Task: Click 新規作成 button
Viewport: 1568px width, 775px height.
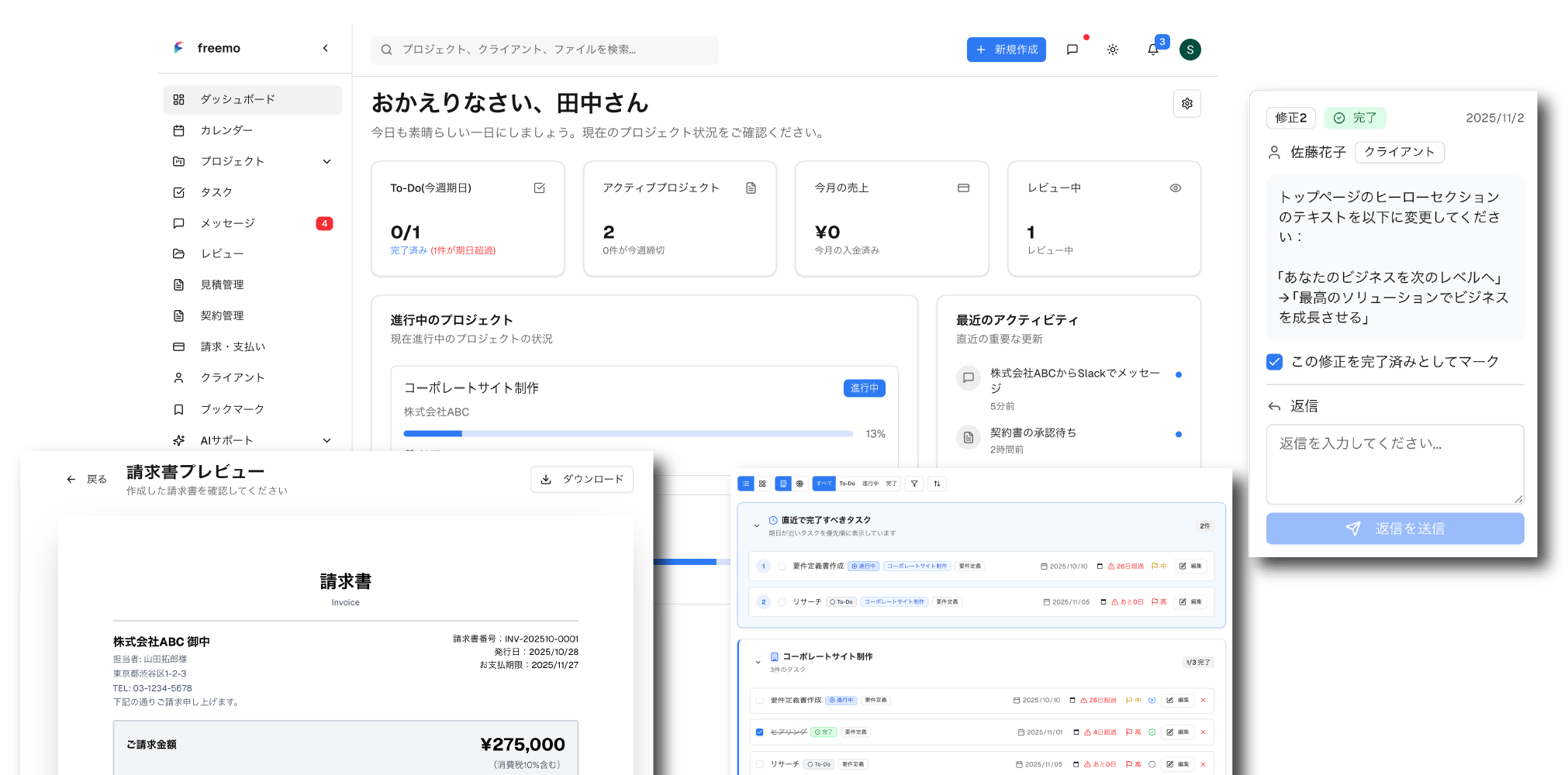Action: click(1006, 50)
